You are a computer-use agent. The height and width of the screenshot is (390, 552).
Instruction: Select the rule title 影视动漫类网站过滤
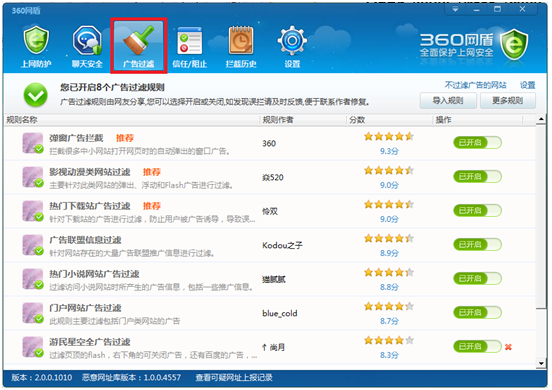[x=90, y=172]
